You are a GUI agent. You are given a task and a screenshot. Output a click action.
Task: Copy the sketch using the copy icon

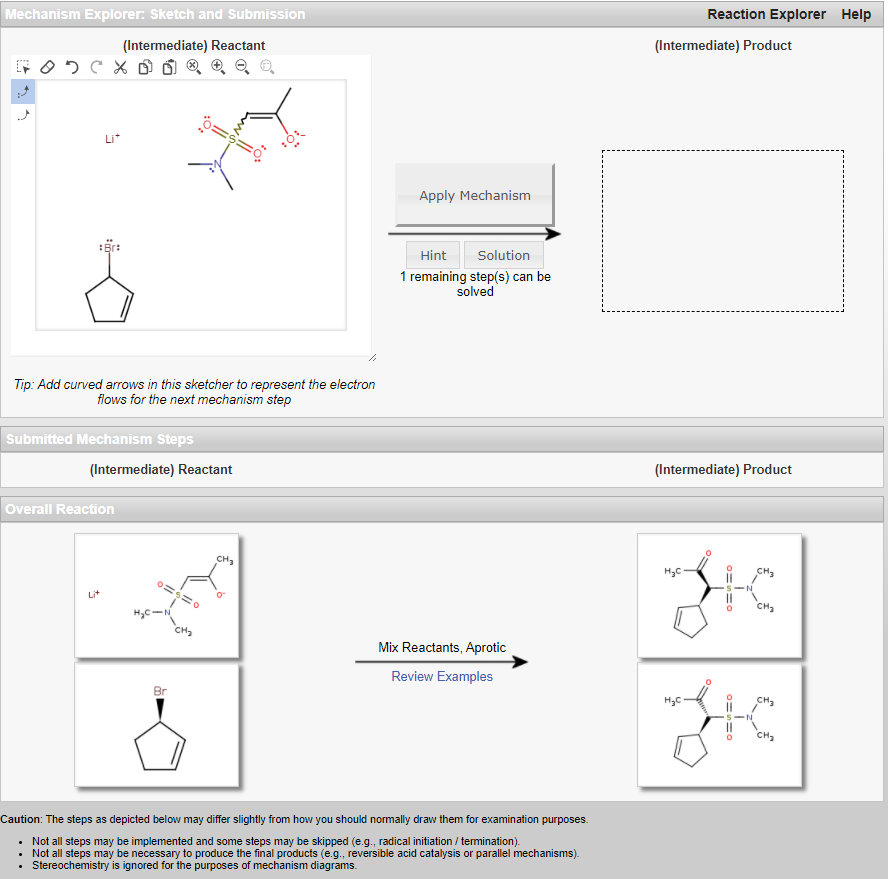click(x=145, y=66)
